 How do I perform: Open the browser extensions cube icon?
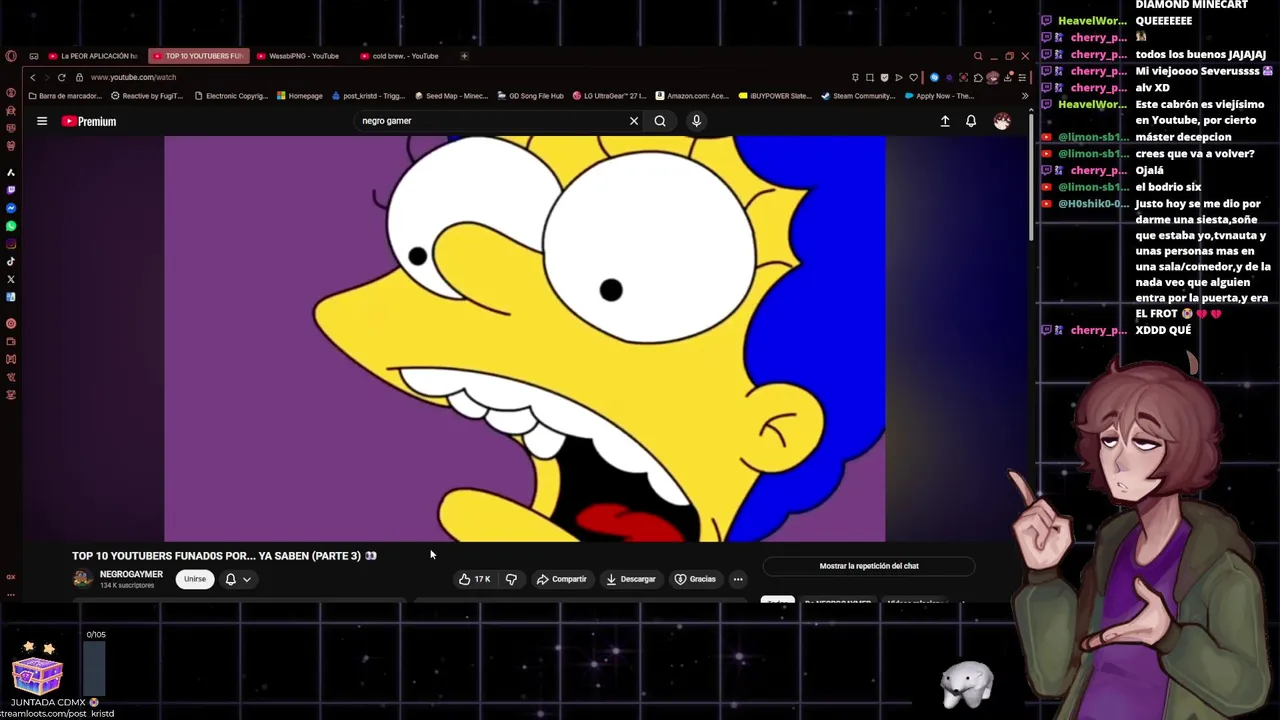click(x=978, y=77)
